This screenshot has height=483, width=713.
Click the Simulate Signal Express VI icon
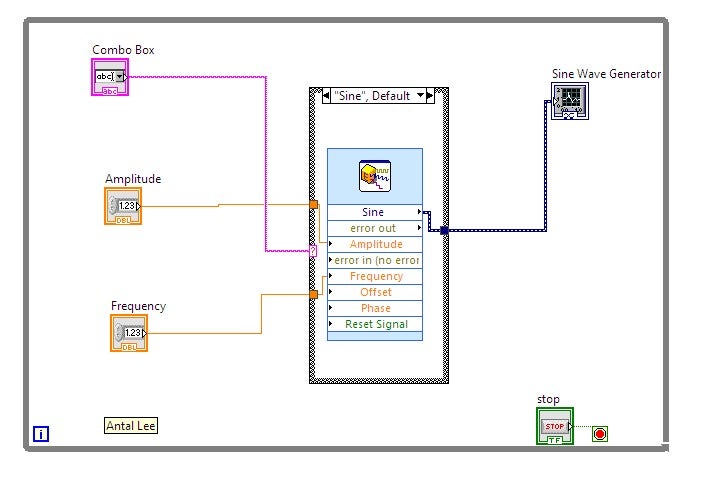tap(375, 176)
